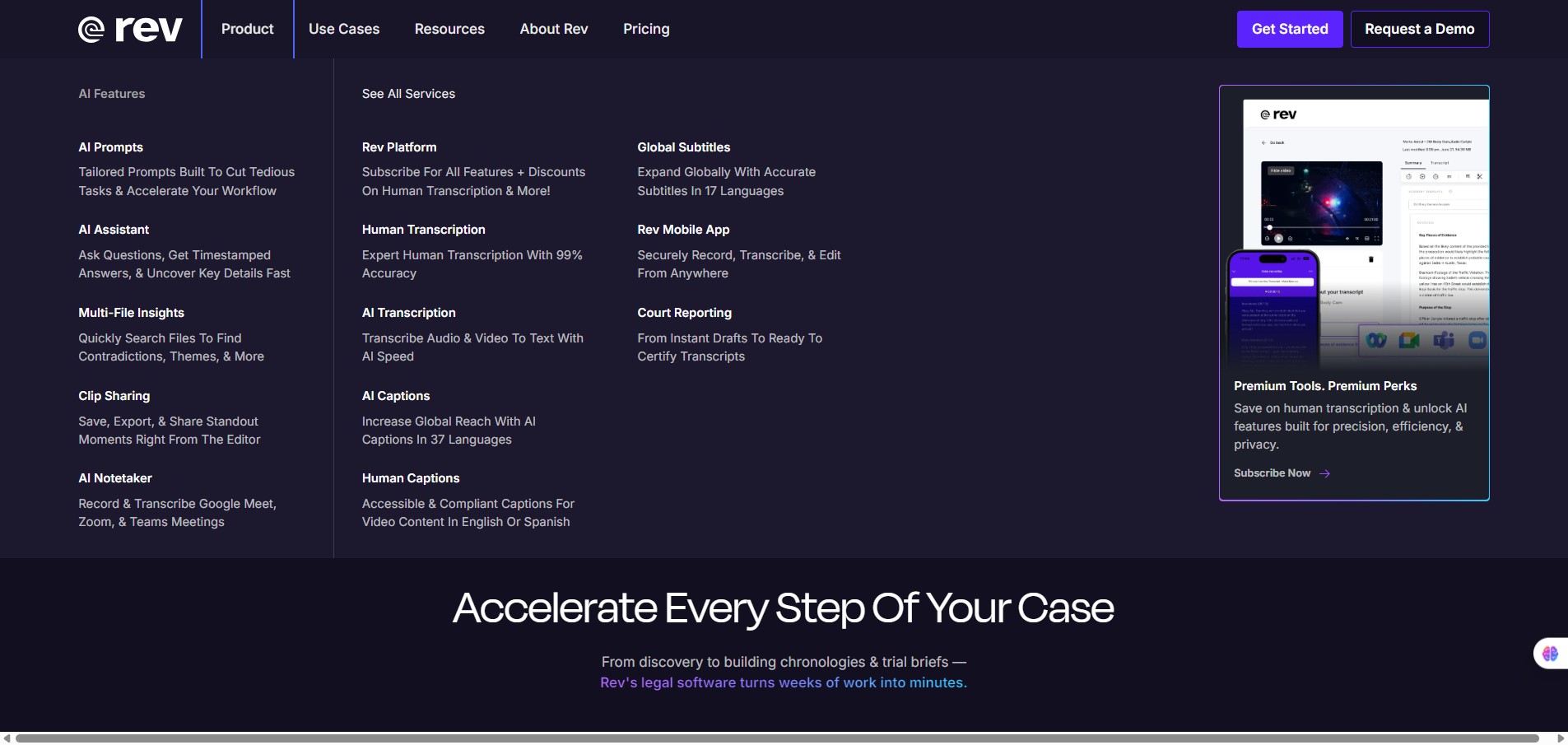Click the Rev logo in the header
Image resolution: width=1568 pixels, height=745 pixels.
click(x=130, y=29)
